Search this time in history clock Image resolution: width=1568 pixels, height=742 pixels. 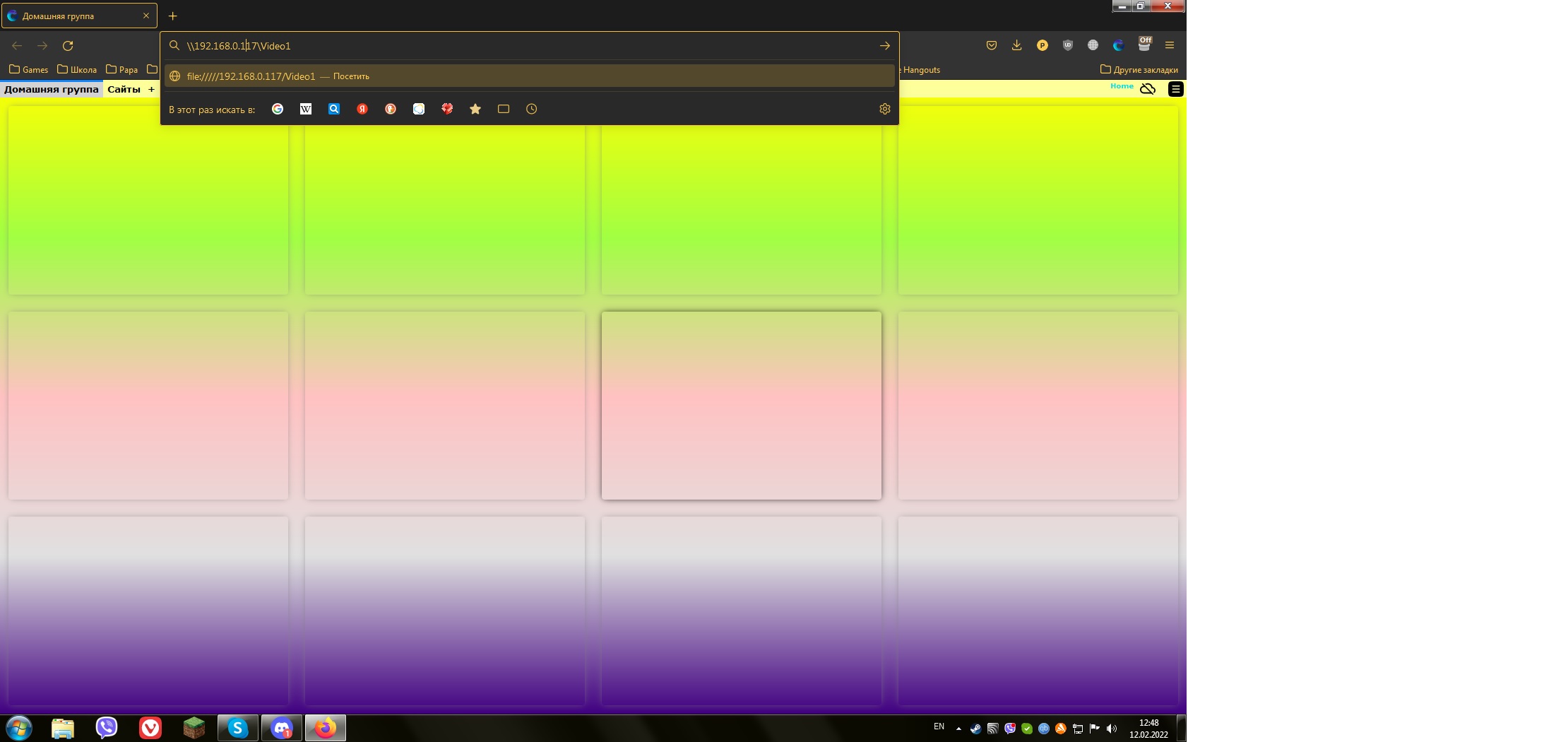(532, 109)
